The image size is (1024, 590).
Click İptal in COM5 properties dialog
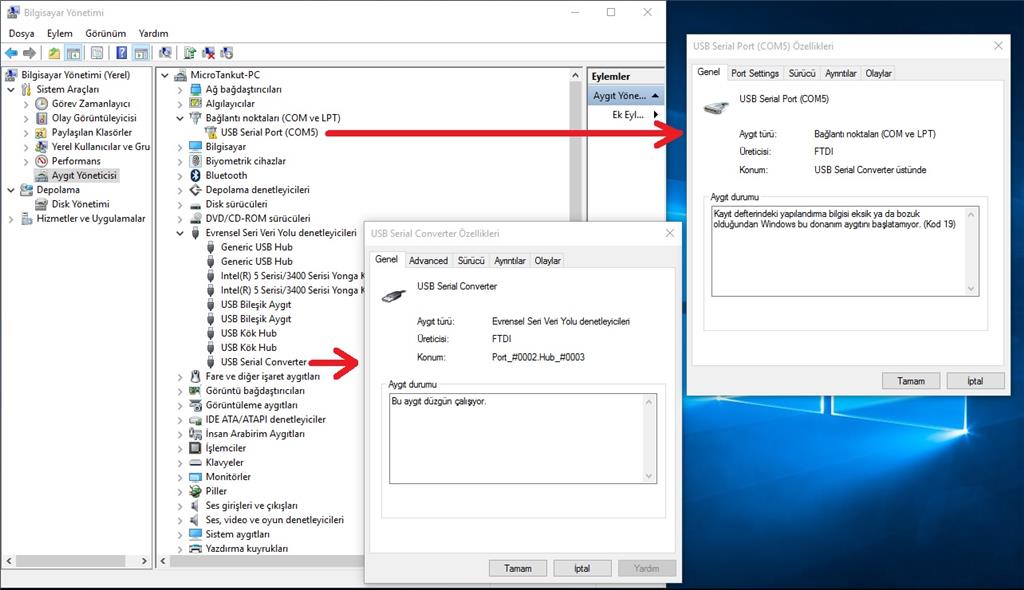(x=975, y=381)
